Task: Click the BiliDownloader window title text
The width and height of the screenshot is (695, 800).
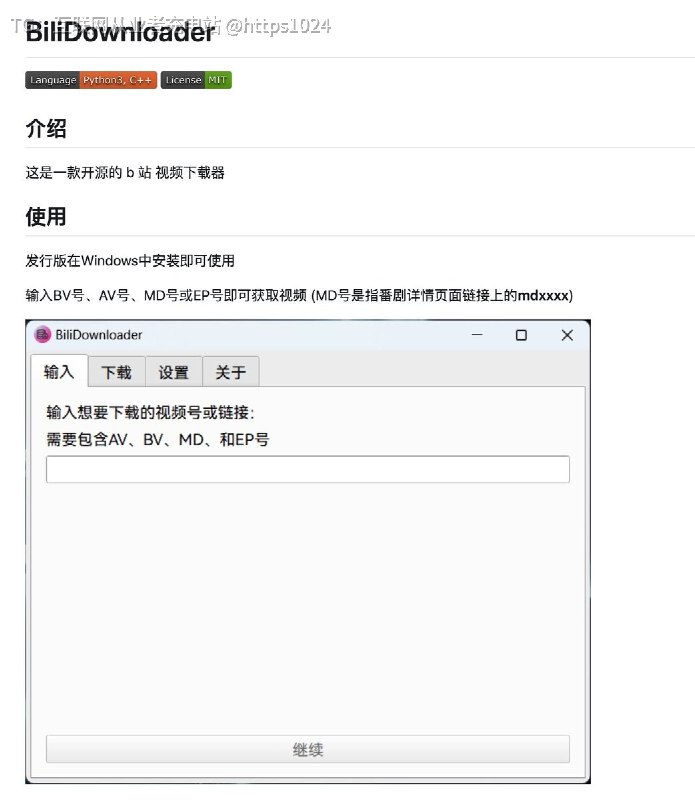Action: click(99, 335)
